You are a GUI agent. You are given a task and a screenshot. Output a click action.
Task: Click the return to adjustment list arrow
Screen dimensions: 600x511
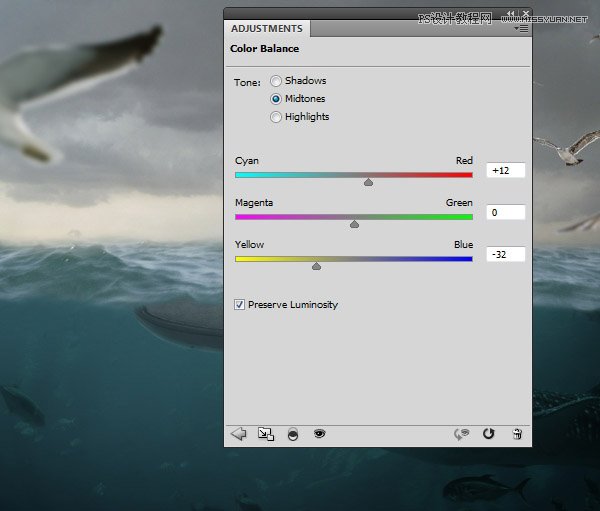pos(238,434)
